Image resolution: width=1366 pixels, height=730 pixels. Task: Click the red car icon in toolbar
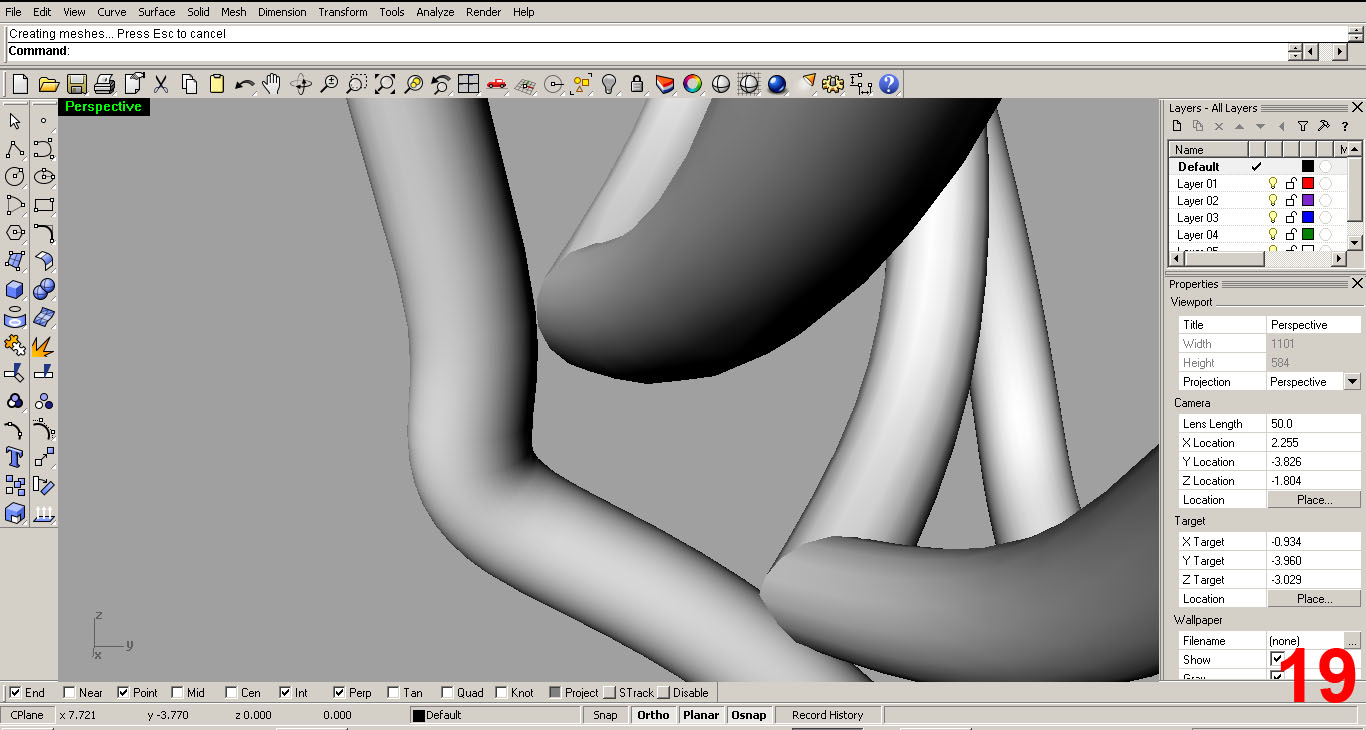coord(497,84)
